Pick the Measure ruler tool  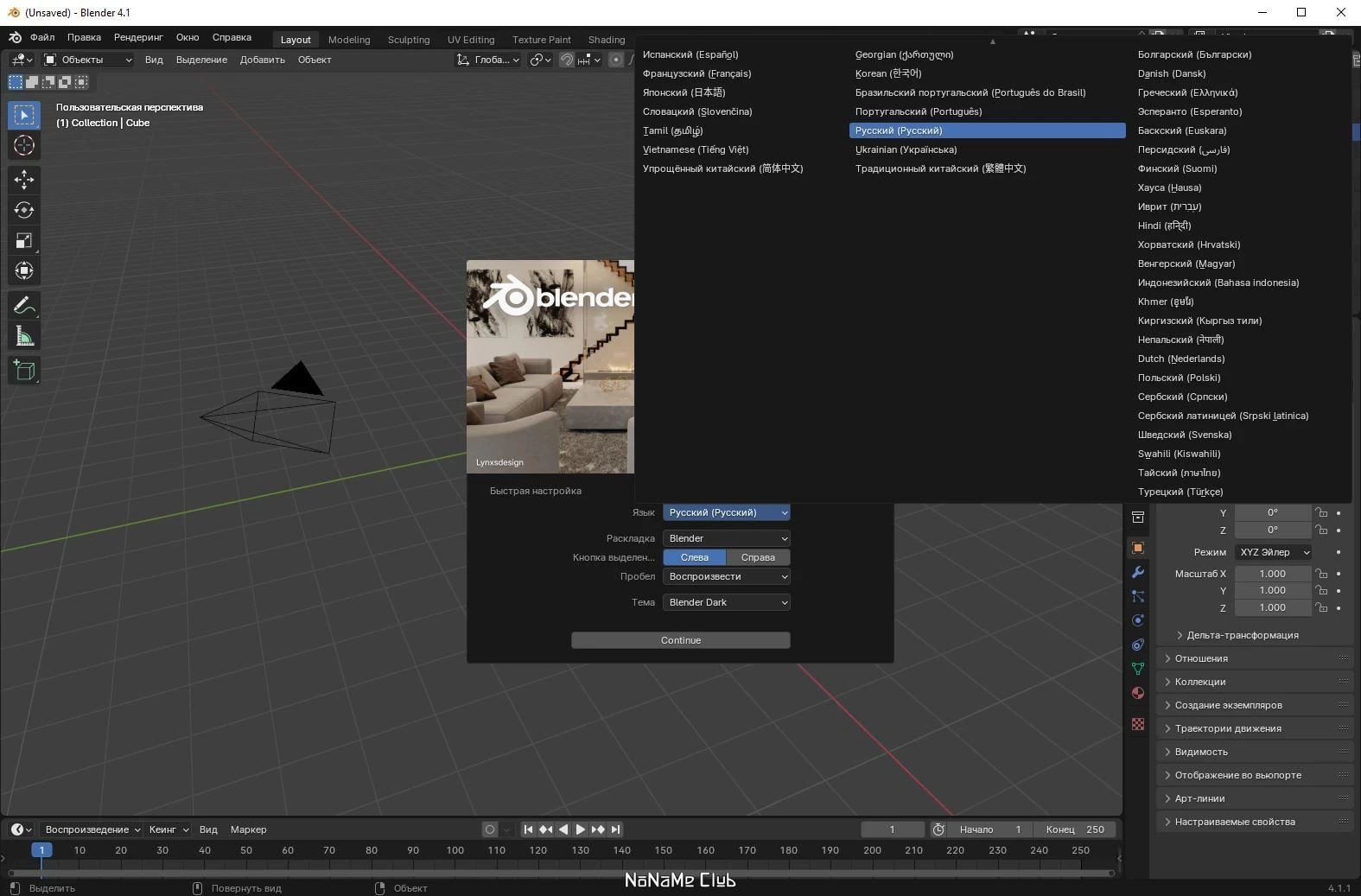[x=24, y=337]
